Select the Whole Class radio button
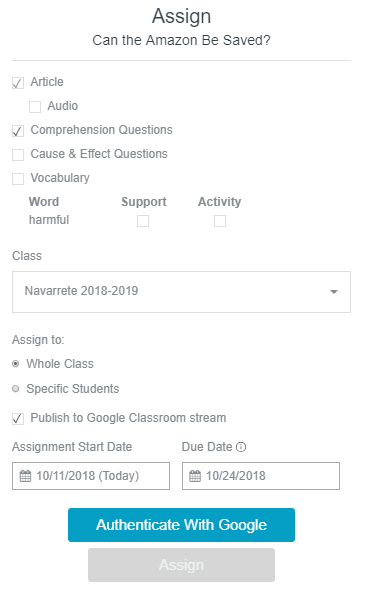The width and height of the screenshot is (365, 591). tap(15, 364)
